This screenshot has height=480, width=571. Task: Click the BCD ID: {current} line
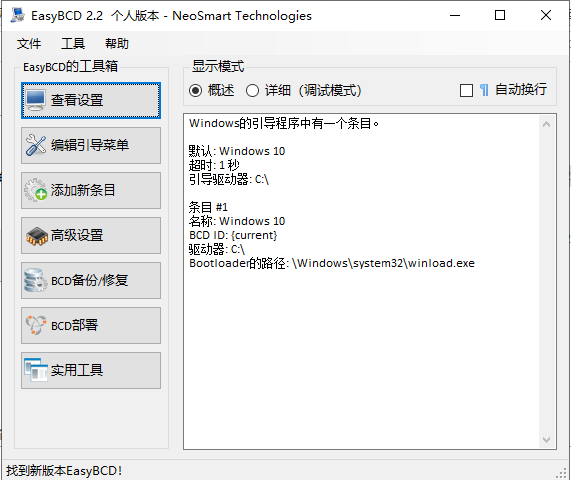[233, 235]
